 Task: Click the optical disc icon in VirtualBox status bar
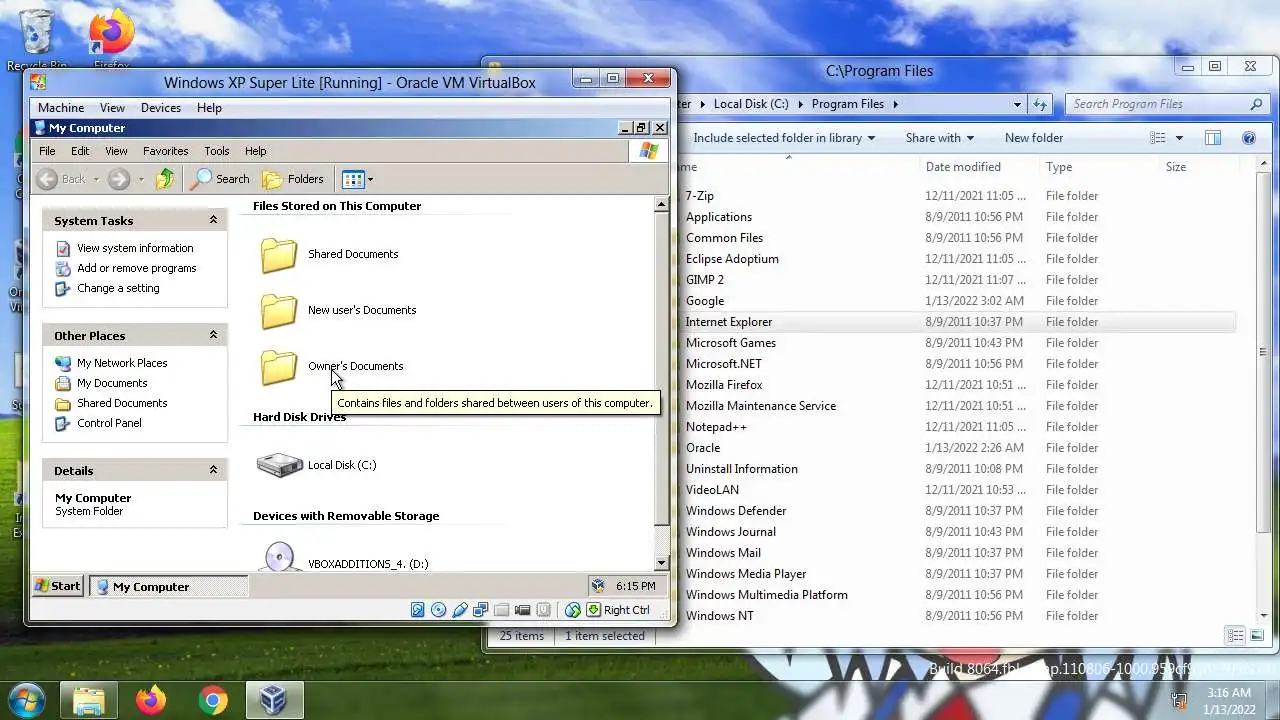438,610
